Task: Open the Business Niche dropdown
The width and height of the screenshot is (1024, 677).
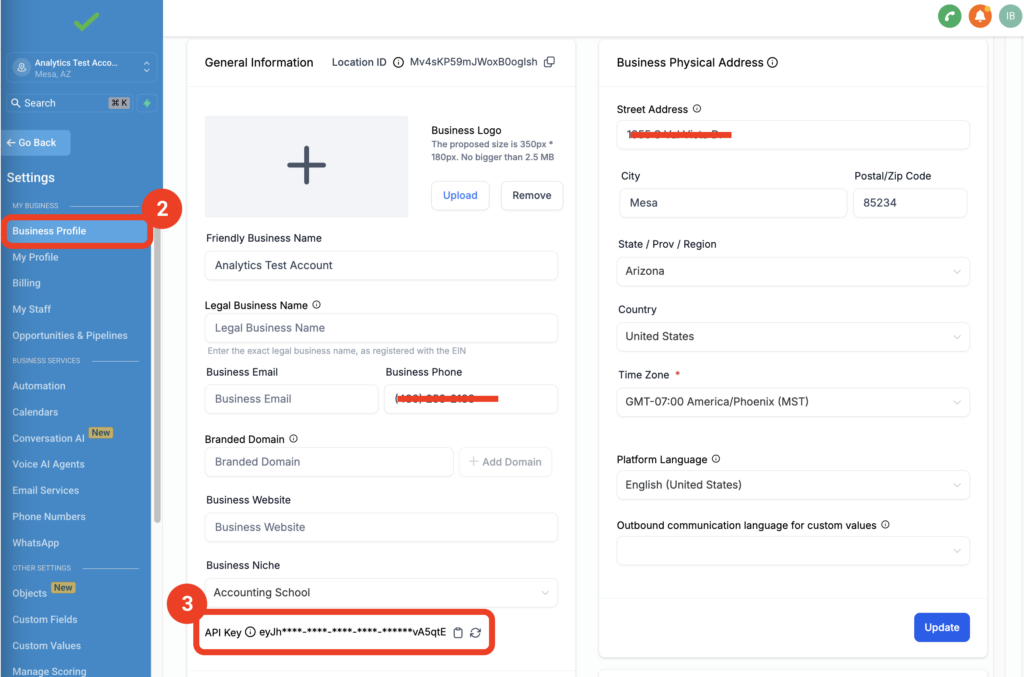Action: (x=381, y=592)
